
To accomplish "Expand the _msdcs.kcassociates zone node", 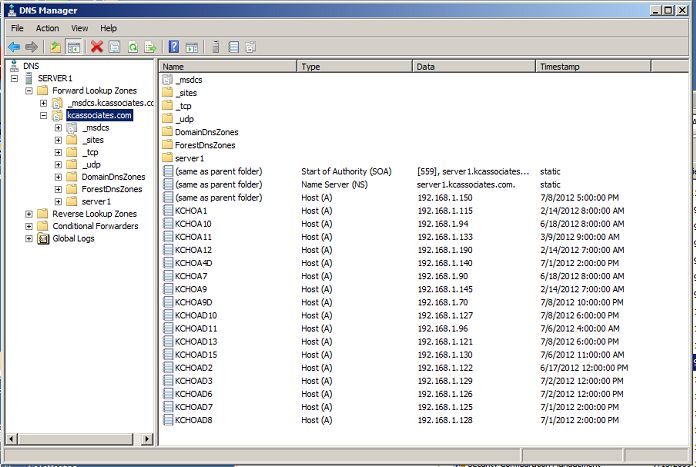I will (44, 103).
